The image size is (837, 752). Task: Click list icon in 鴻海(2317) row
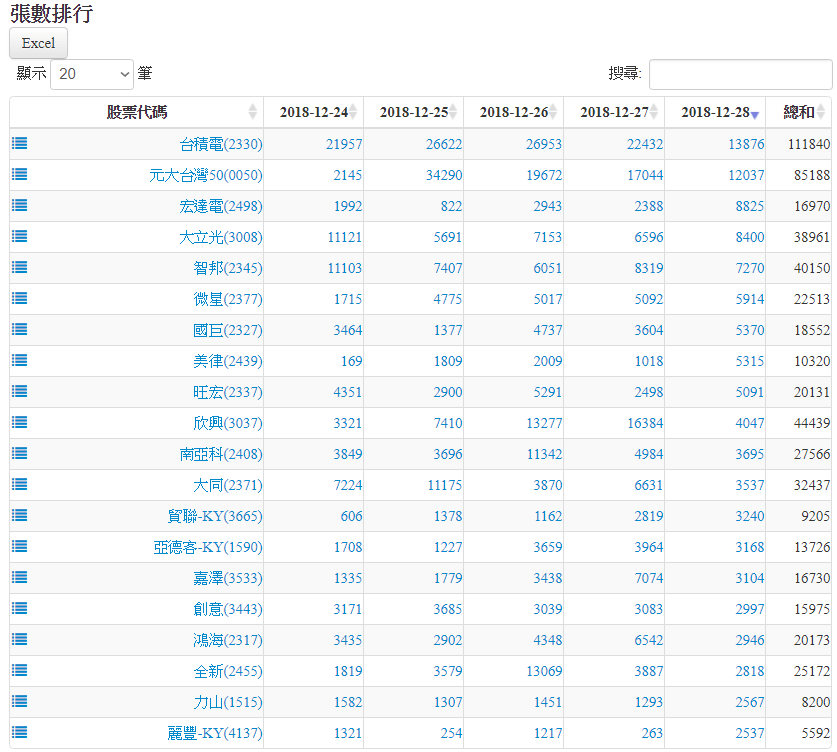pos(20,640)
